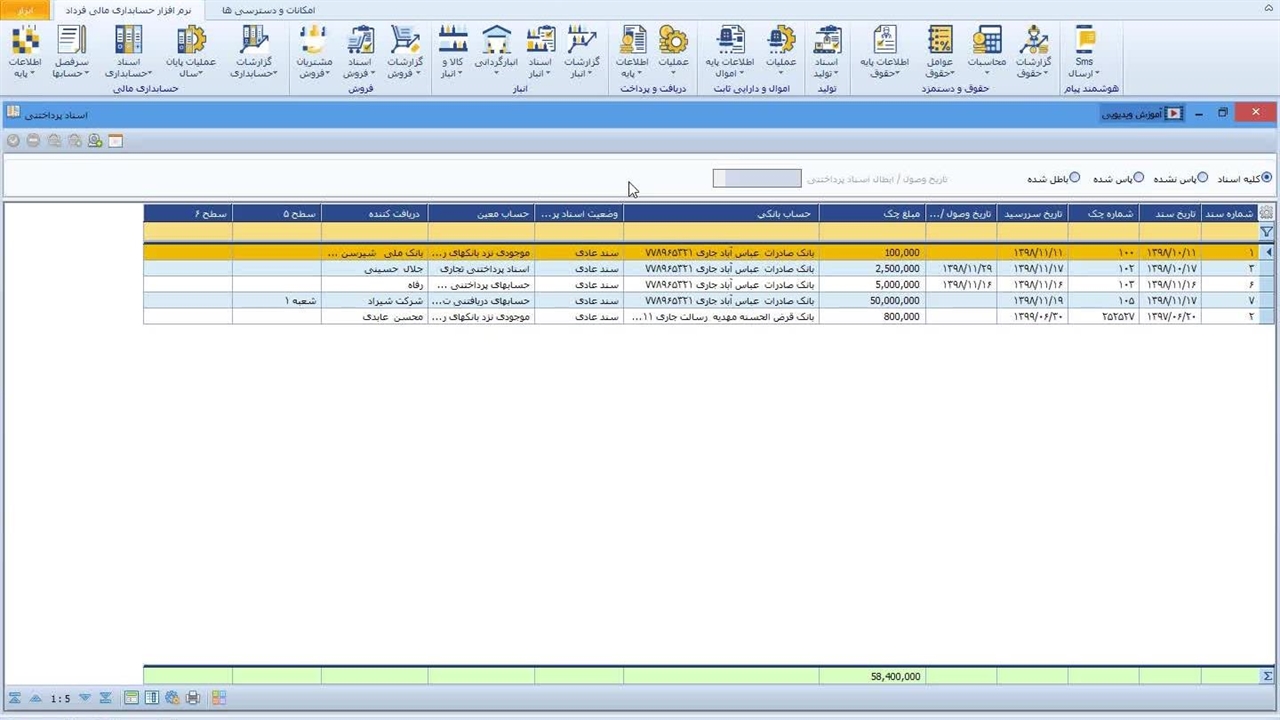The height and width of the screenshot is (720, 1280).
Task: Select the پاس نشده radio option
Action: pos(1203,178)
